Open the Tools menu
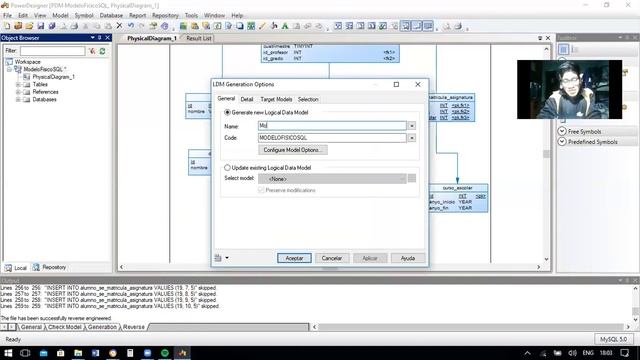This screenshot has height=360, width=640. click(191, 16)
